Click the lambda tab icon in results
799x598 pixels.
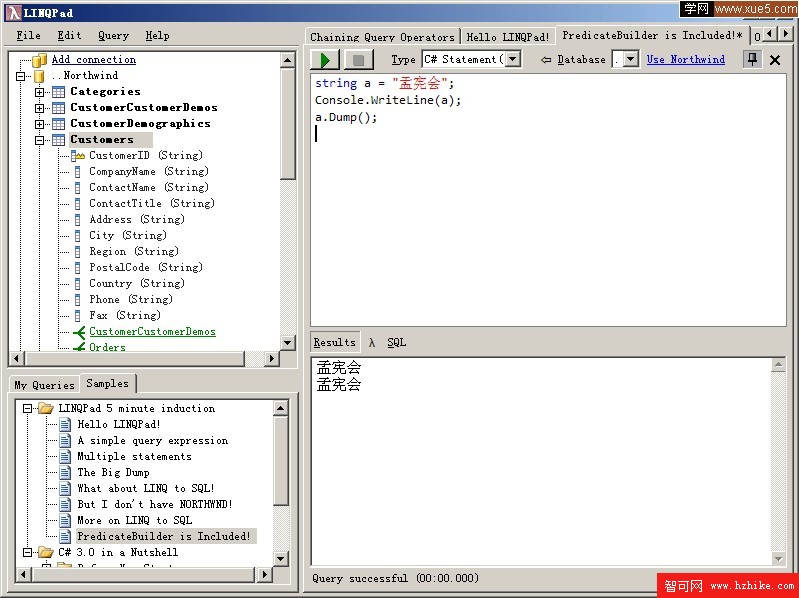[x=372, y=343]
